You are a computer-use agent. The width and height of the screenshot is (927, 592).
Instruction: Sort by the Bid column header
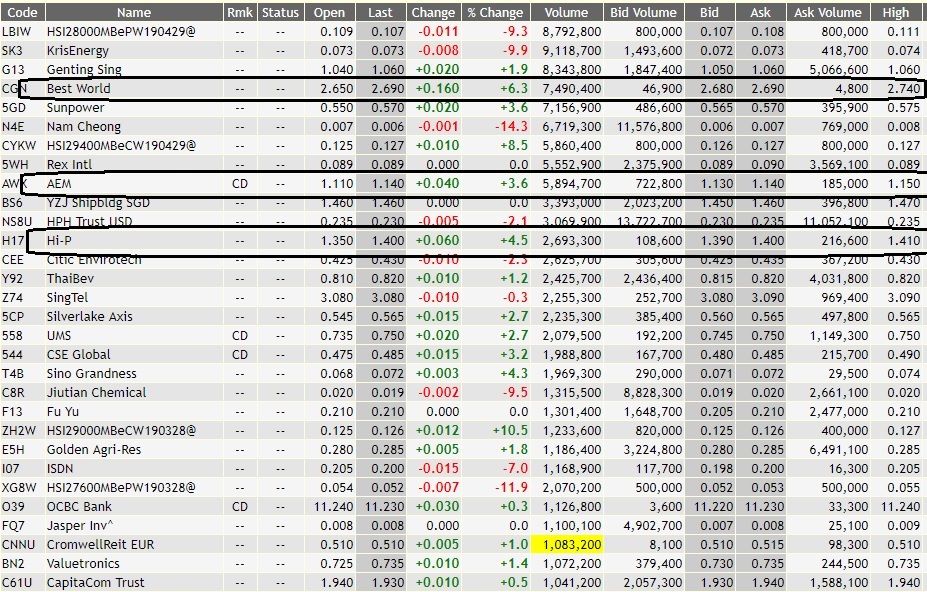click(x=709, y=12)
